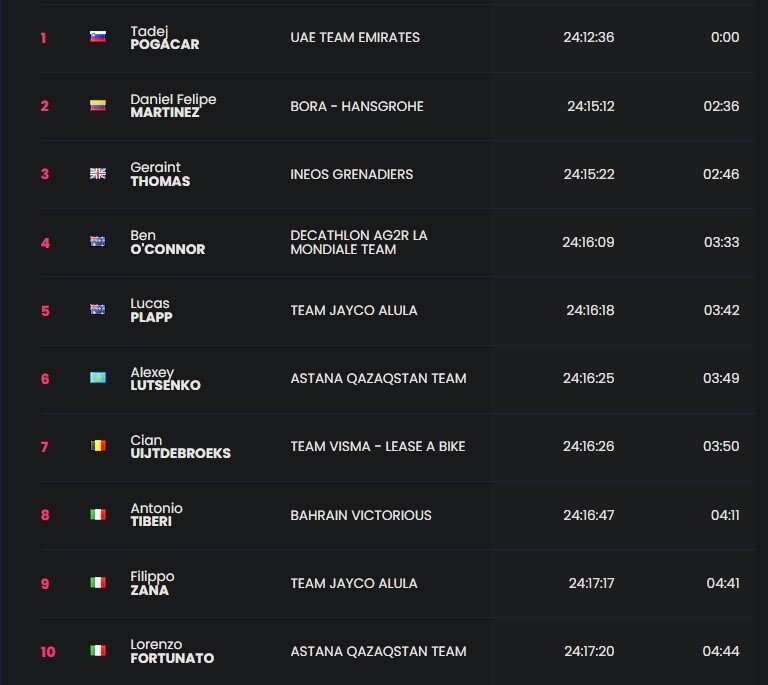Click Pogacar's 24:12:36 overall time
768x685 pixels.
[588, 38]
